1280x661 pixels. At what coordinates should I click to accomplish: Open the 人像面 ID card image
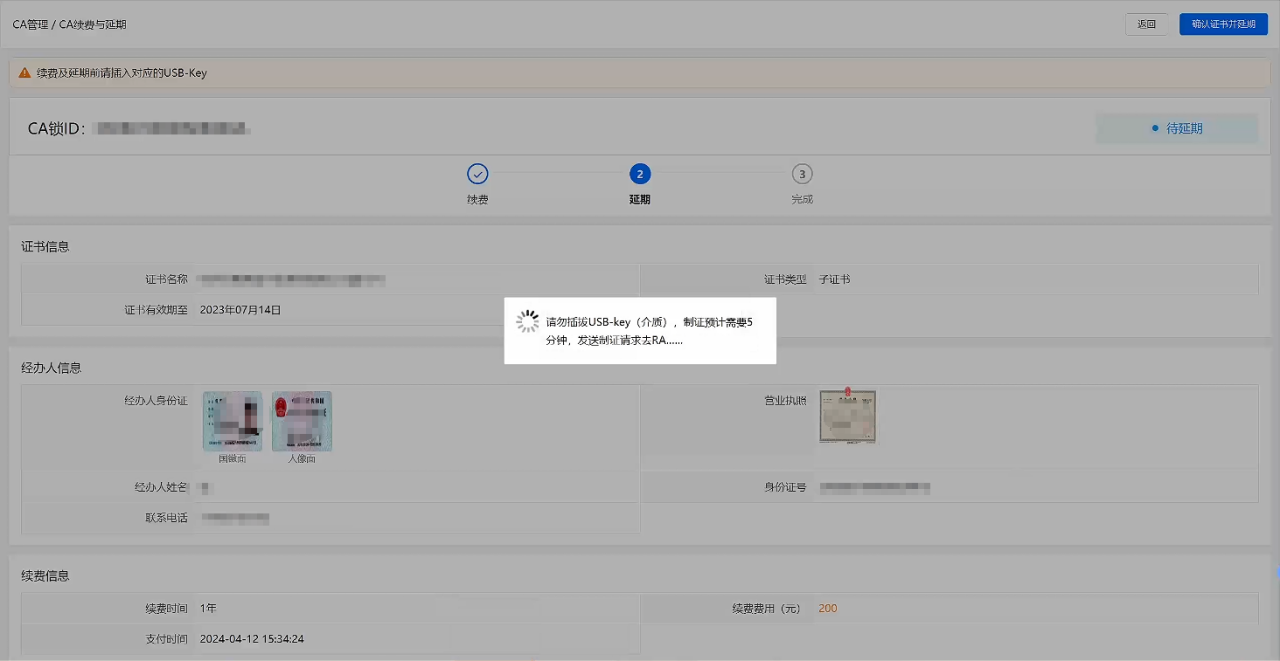(302, 421)
